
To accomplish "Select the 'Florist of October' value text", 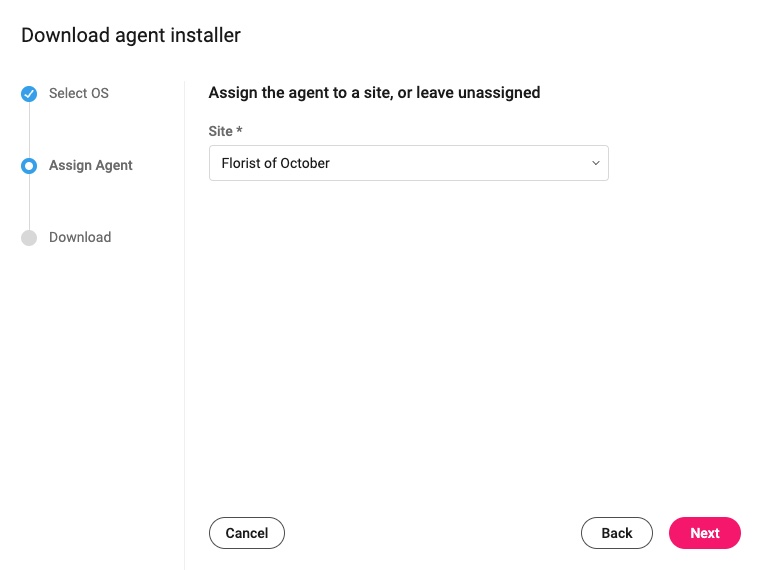I will tap(276, 163).
